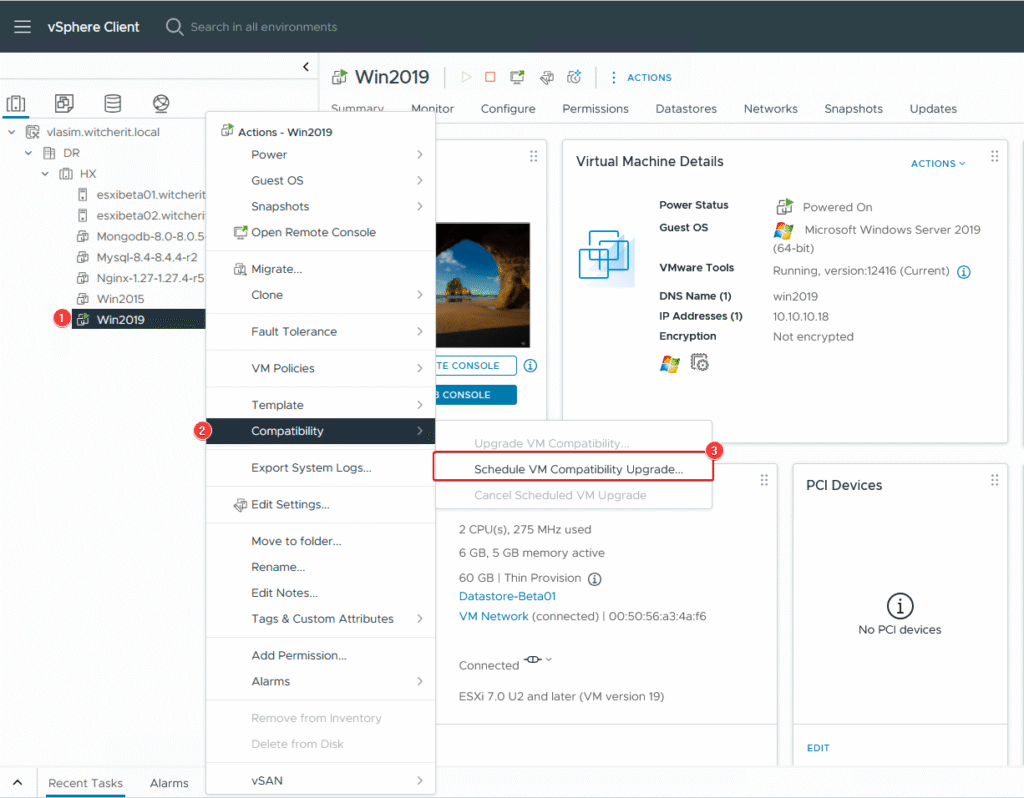
Task: Open the Recent Tasks tab
Action: click(86, 782)
